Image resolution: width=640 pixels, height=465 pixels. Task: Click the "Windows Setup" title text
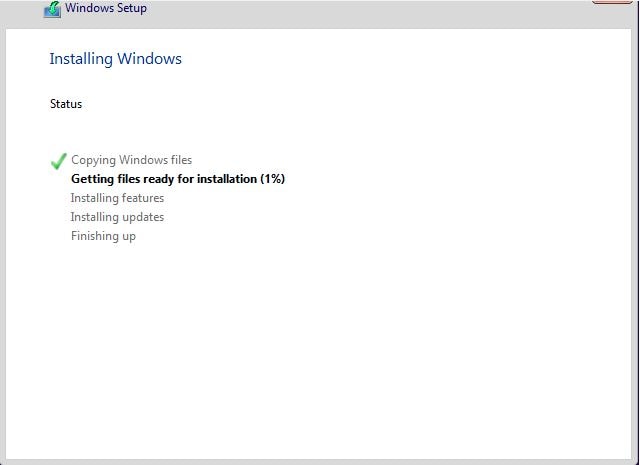tap(106, 9)
